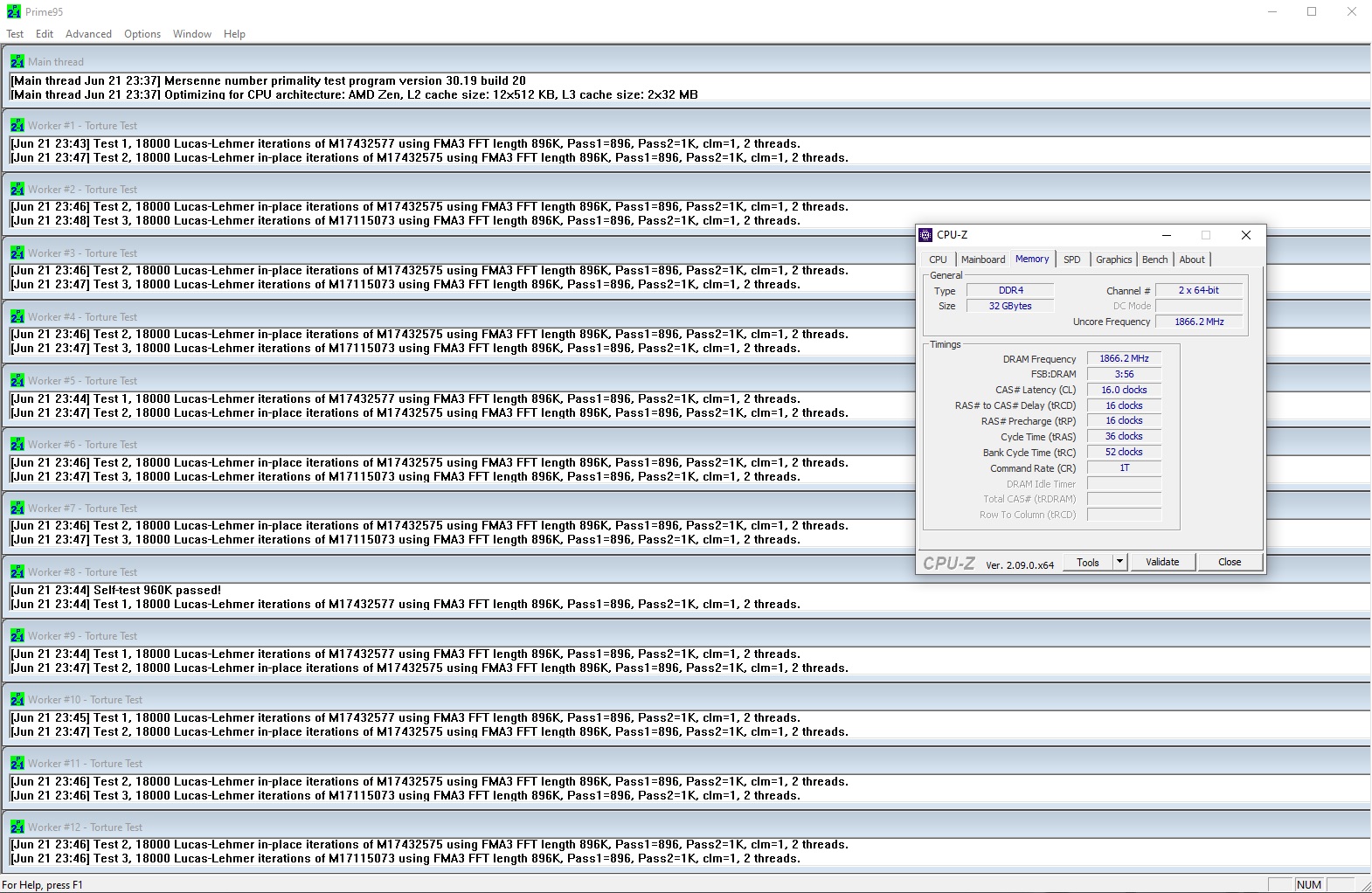Image resolution: width=1372 pixels, height=893 pixels.
Task: Click the Main thread title bar
Action: pos(685,61)
